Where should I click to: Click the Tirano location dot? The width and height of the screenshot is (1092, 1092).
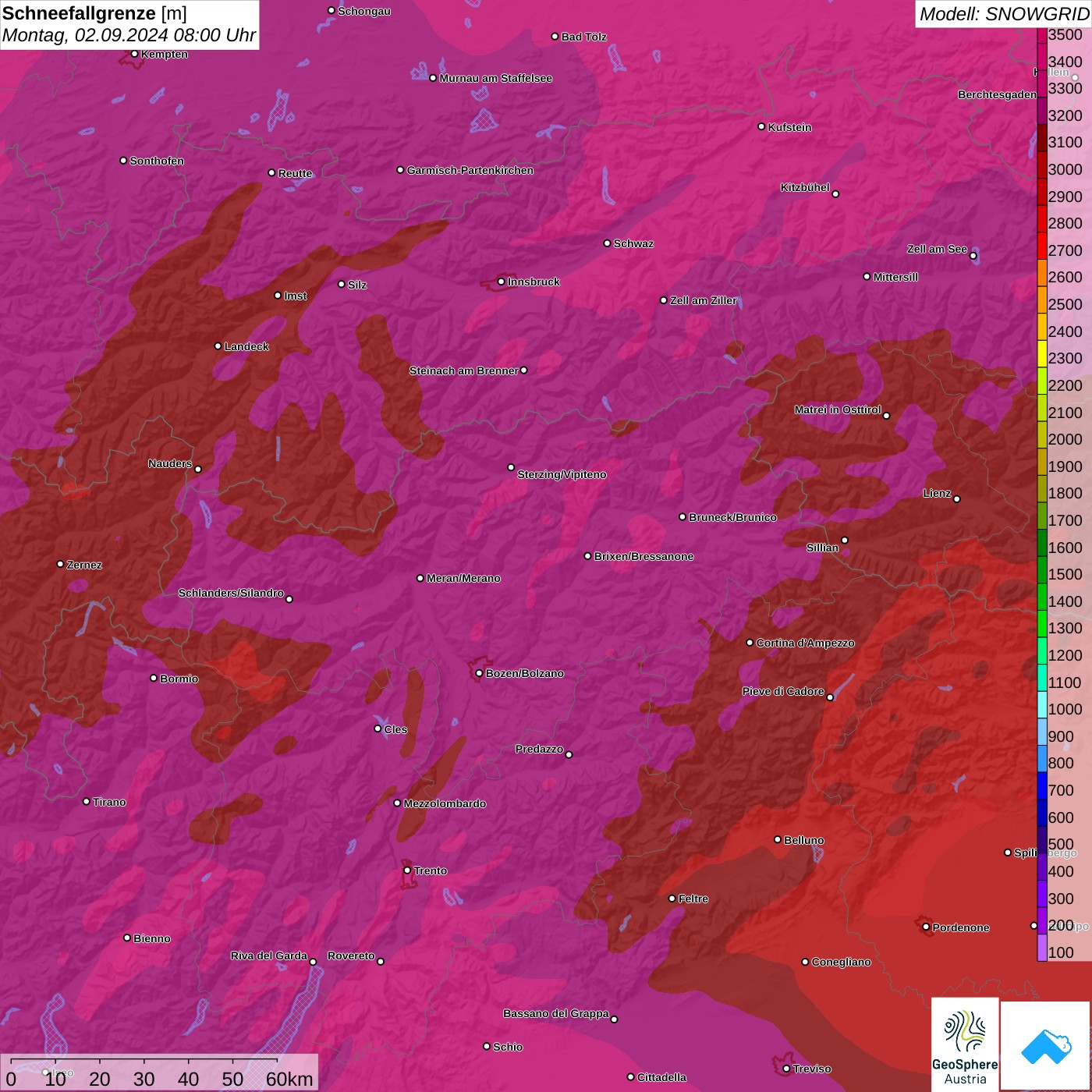tap(87, 801)
